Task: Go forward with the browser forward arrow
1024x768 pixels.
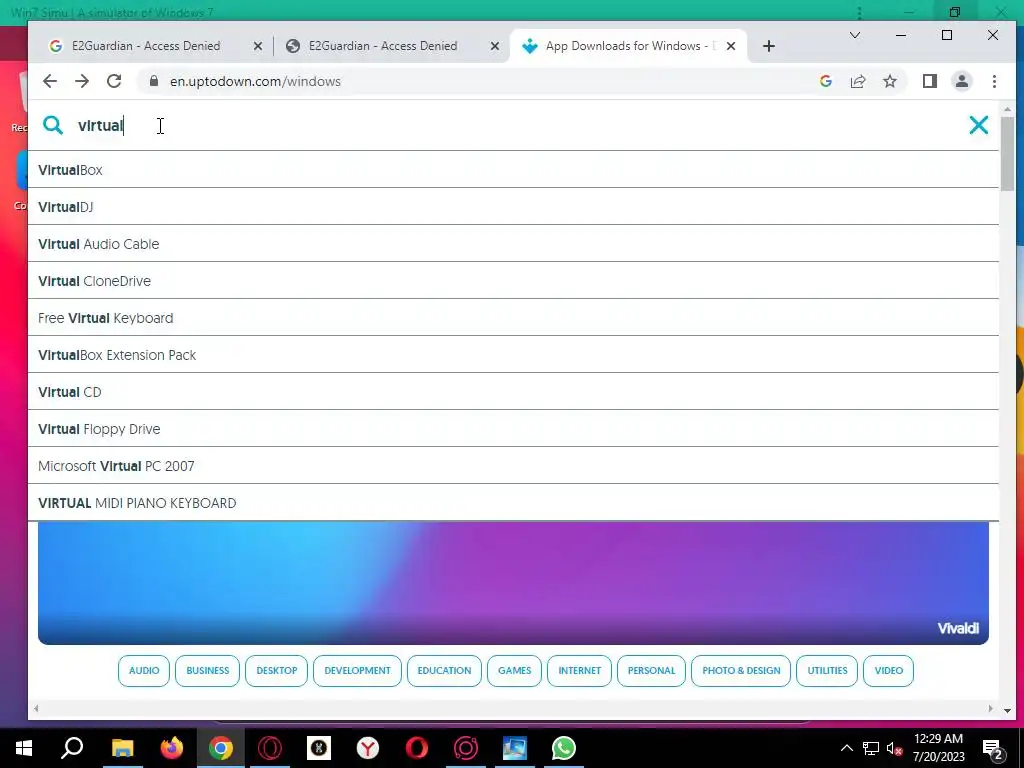Action: pos(82,81)
